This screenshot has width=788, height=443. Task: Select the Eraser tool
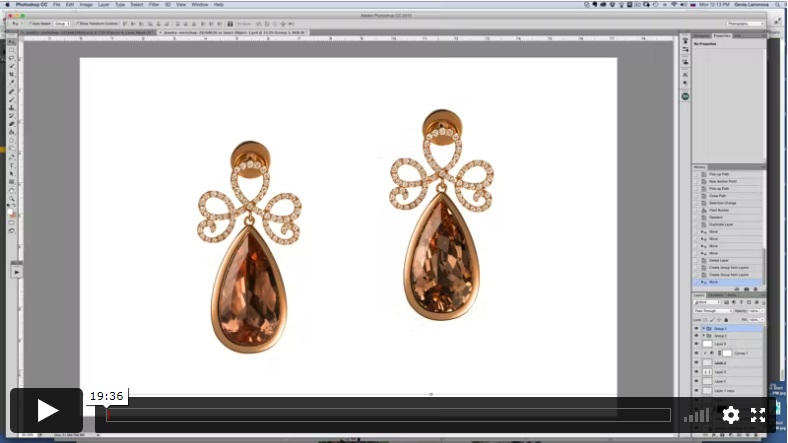point(12,124)
